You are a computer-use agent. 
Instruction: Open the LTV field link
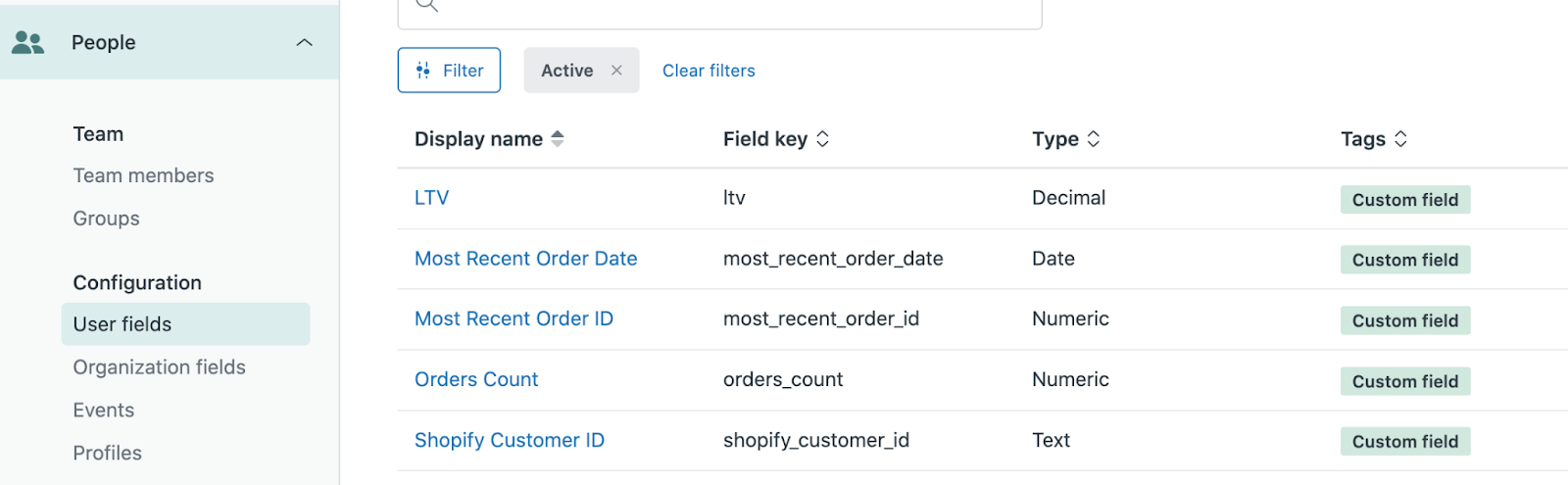coord(431,198)
